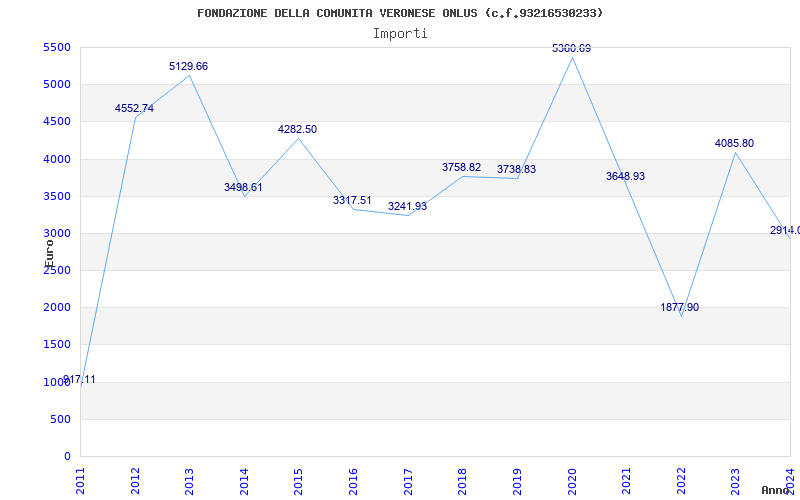
Task: Click the 1500 y-axis tick label
Action: (x=58, y=345)
